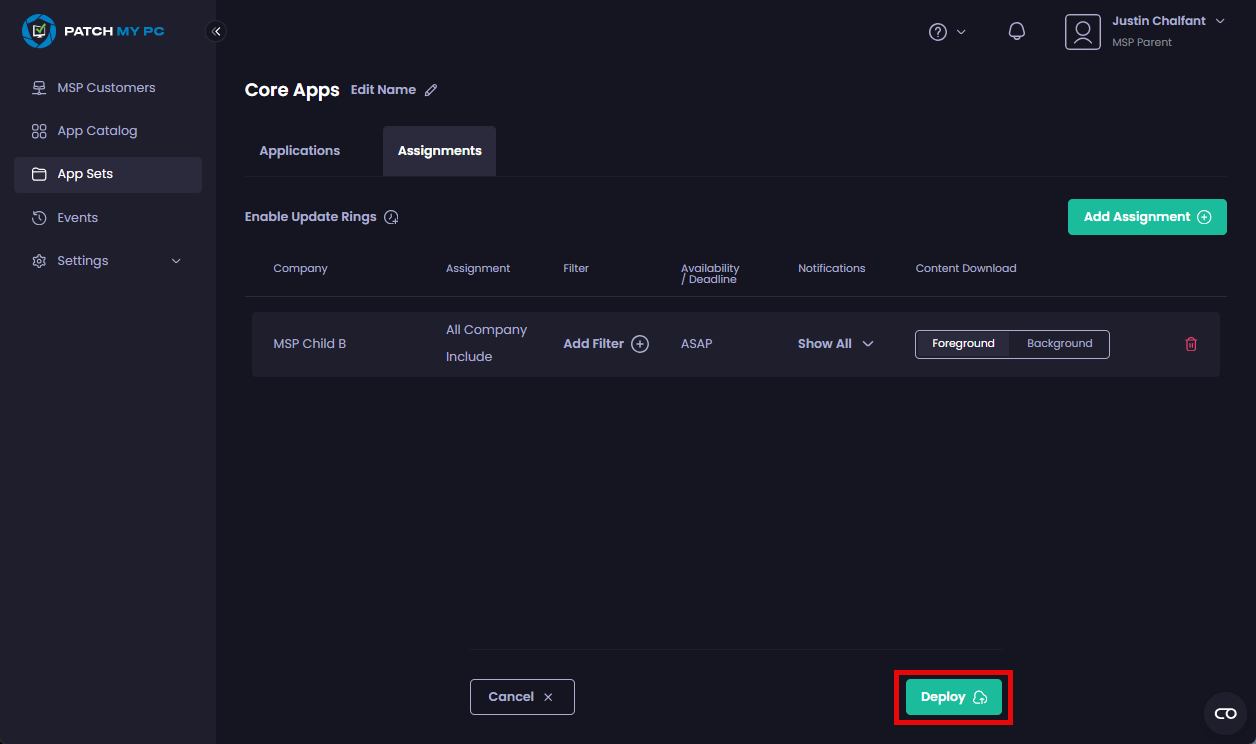Select Foreground content download mode
This screenshot has height=744, width=1256.
tap(961, 343)
